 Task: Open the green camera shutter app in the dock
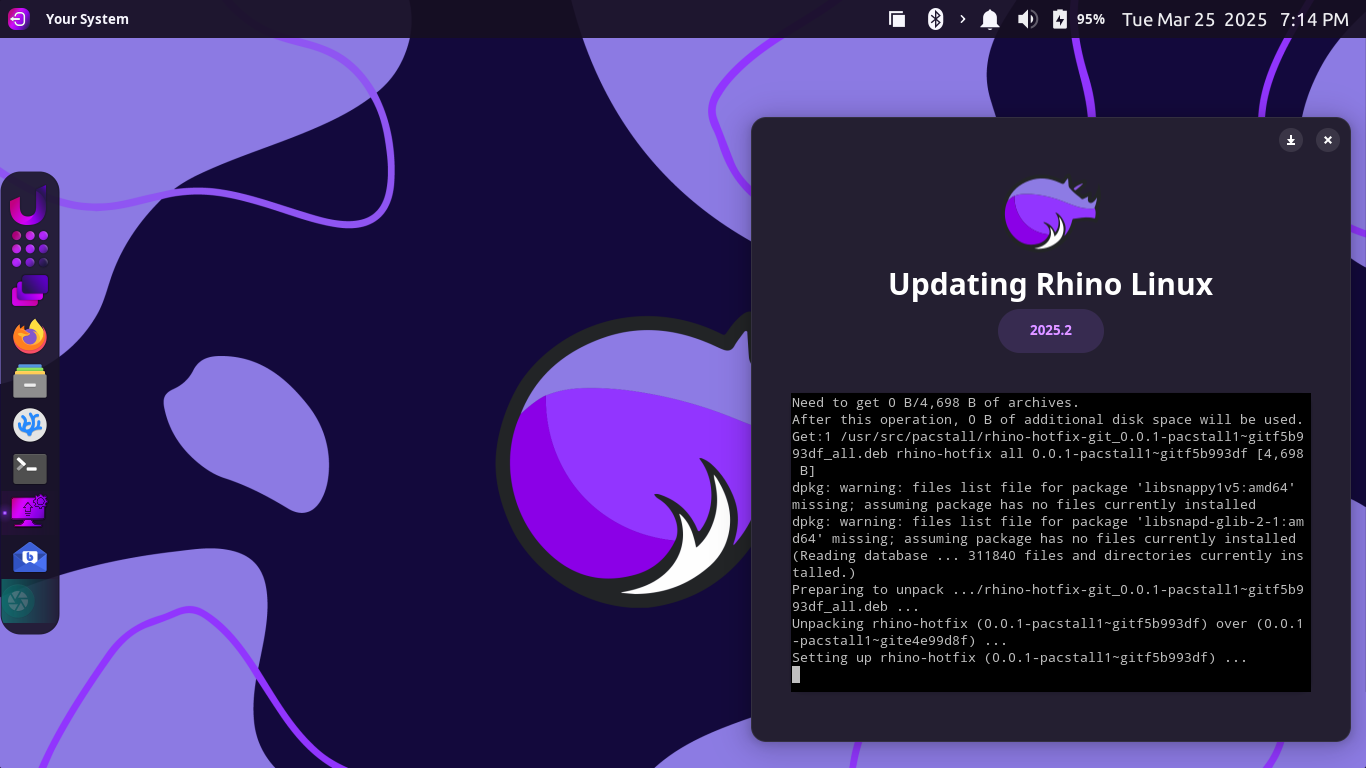[x=18, y=601]
